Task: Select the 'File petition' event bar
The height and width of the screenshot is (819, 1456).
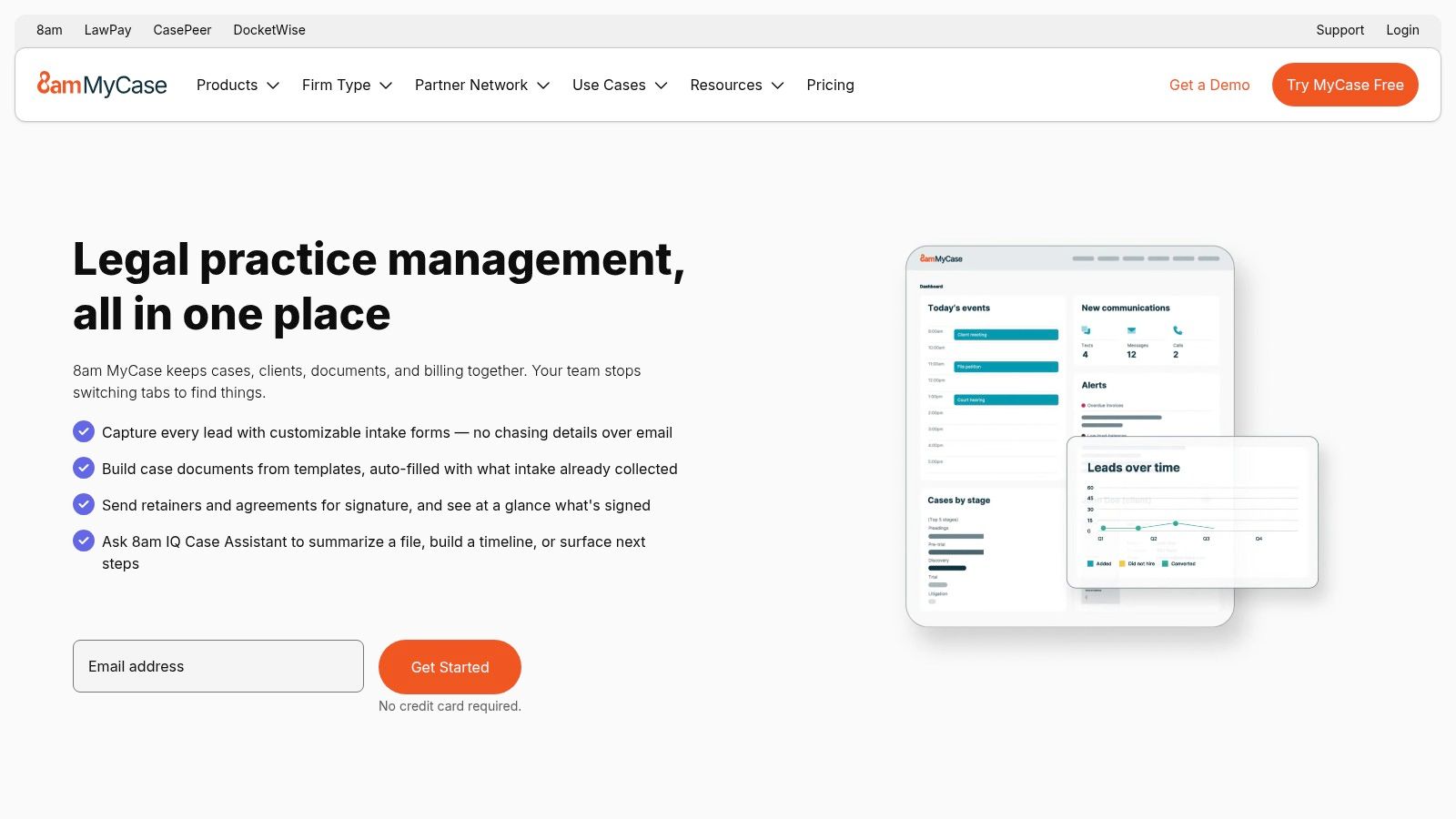Action: click(1006, 367)
